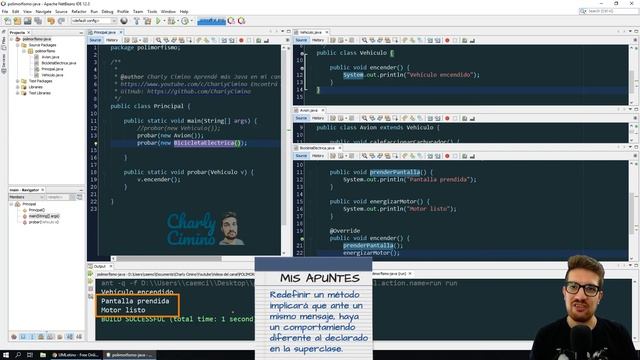The image size is (640, 360).
Task: Start macro recording in Principal.java editor toolbar
Action: [241, 40]
